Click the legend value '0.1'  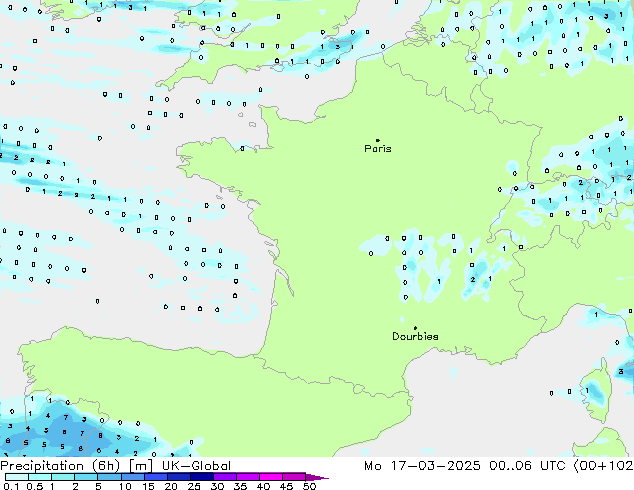(11, 486)
